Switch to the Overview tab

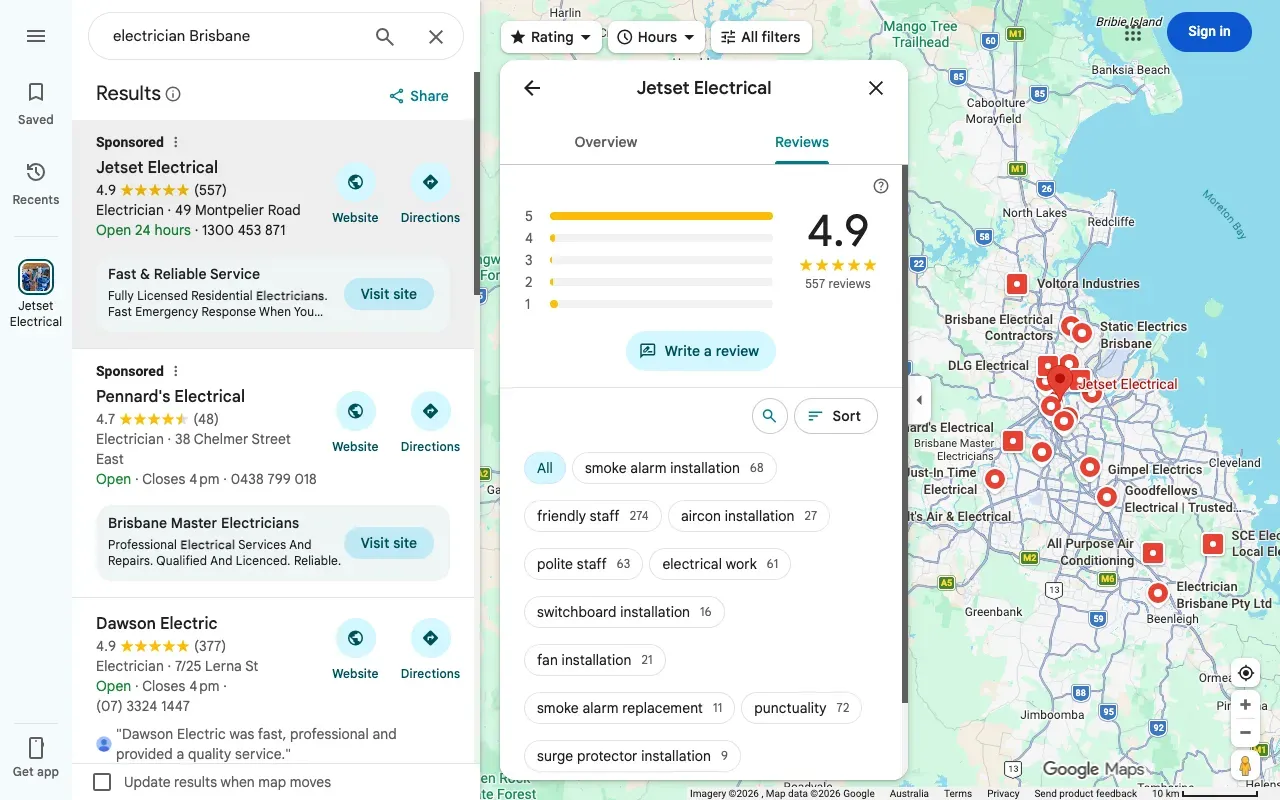point(606,142)
